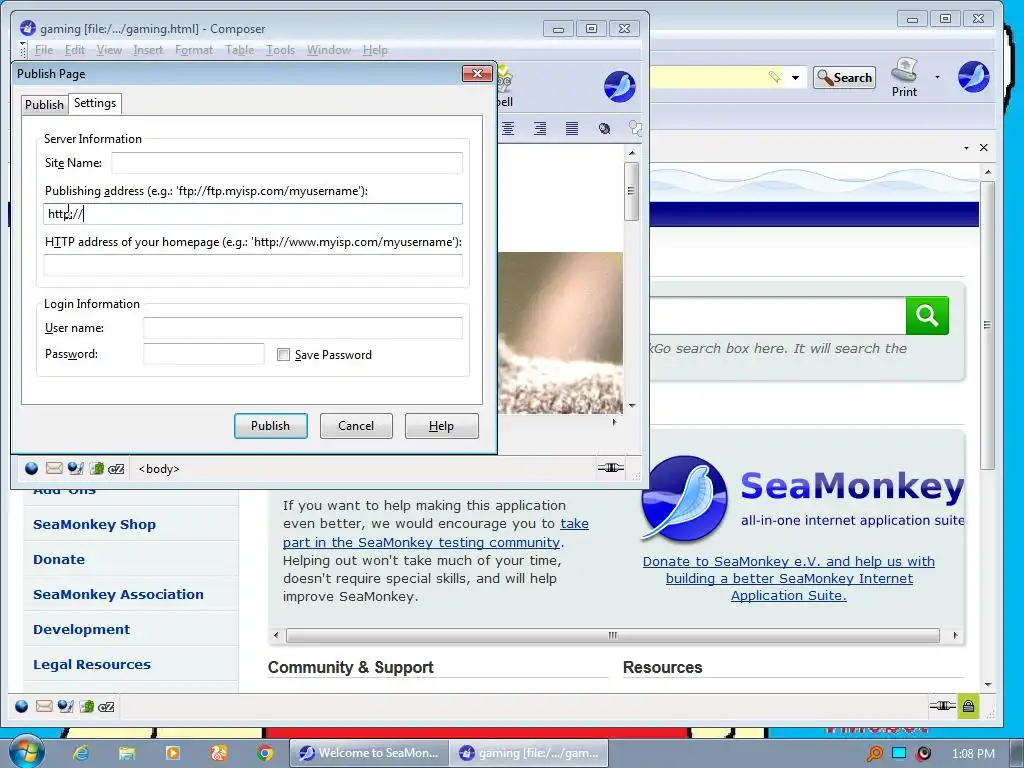
Task: Launch Google Chrome from taskbar
Action: (264, 754)
